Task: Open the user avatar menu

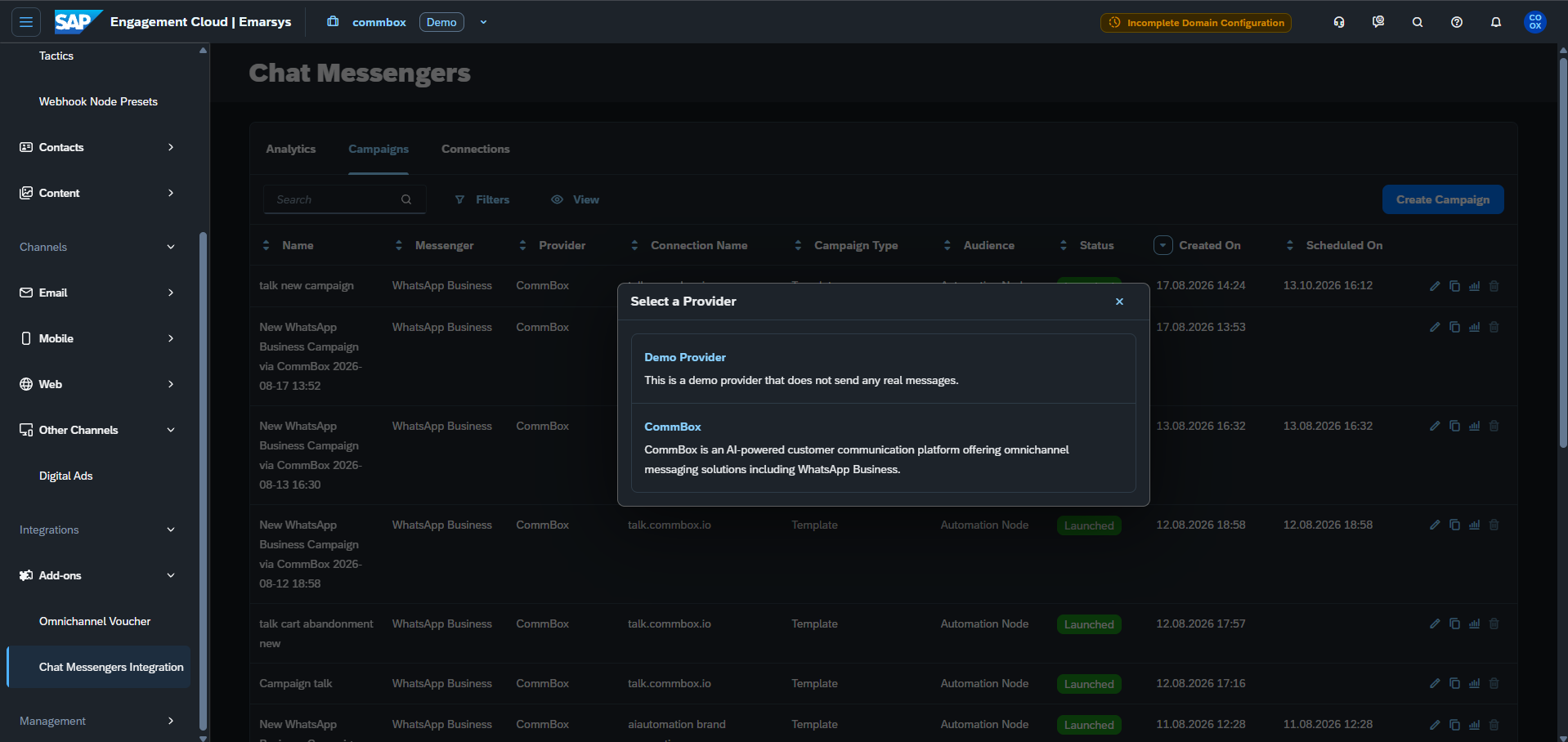Action: [x=1535, y=22]
